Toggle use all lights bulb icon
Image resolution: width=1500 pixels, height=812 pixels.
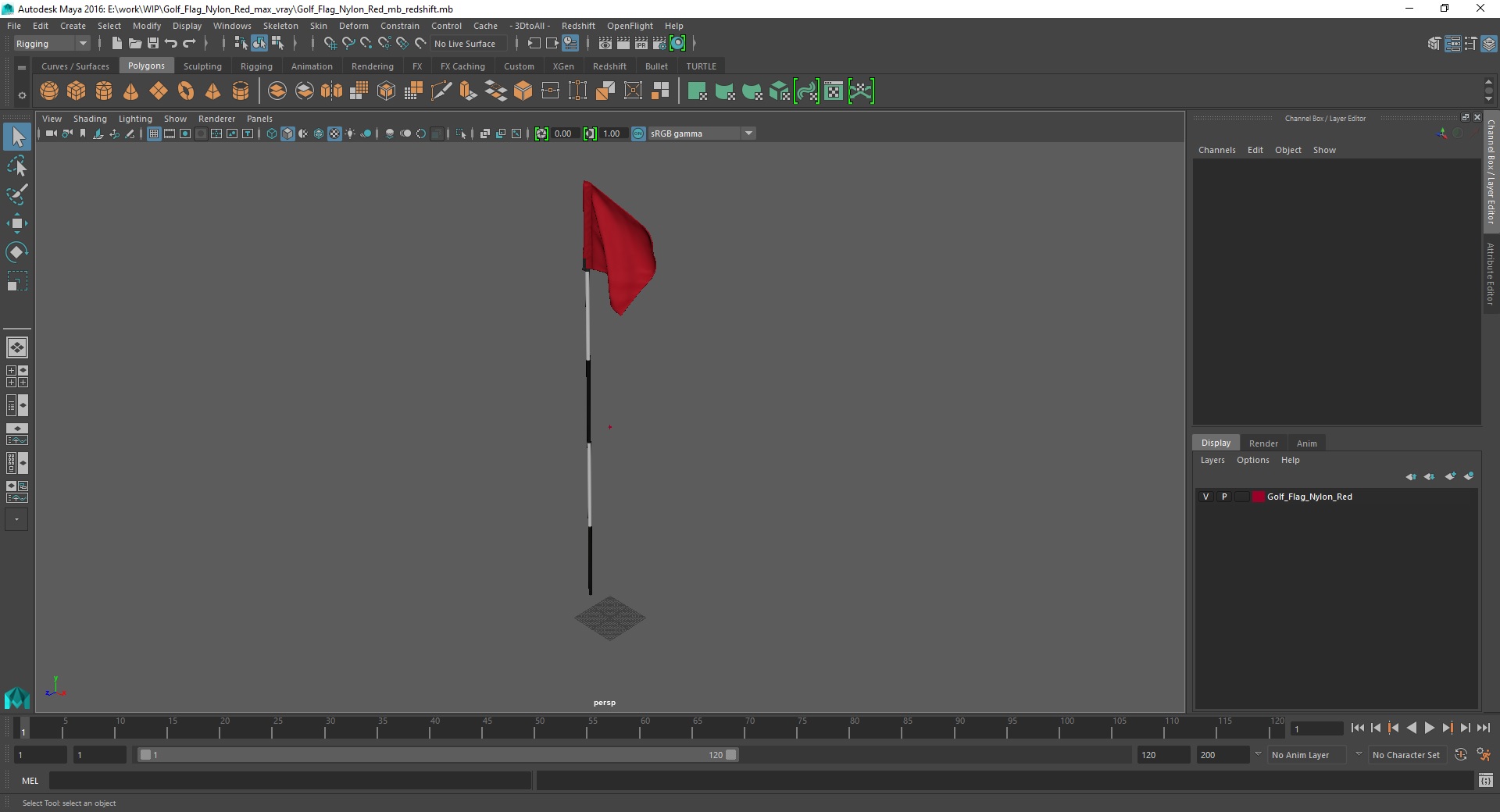[x=350, y=134]
